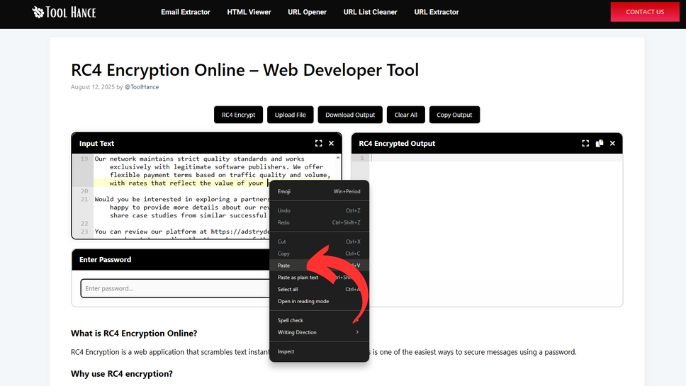Expand the Input Text panel to fullscreen
This screenshot has width=686, height=386.
(318, 143)
